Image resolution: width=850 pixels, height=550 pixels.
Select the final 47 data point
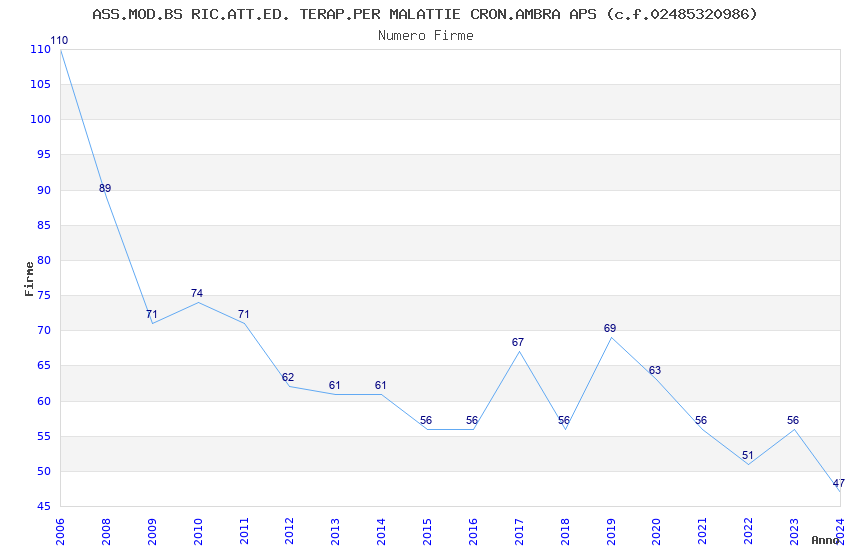click(x=839, y=491)
